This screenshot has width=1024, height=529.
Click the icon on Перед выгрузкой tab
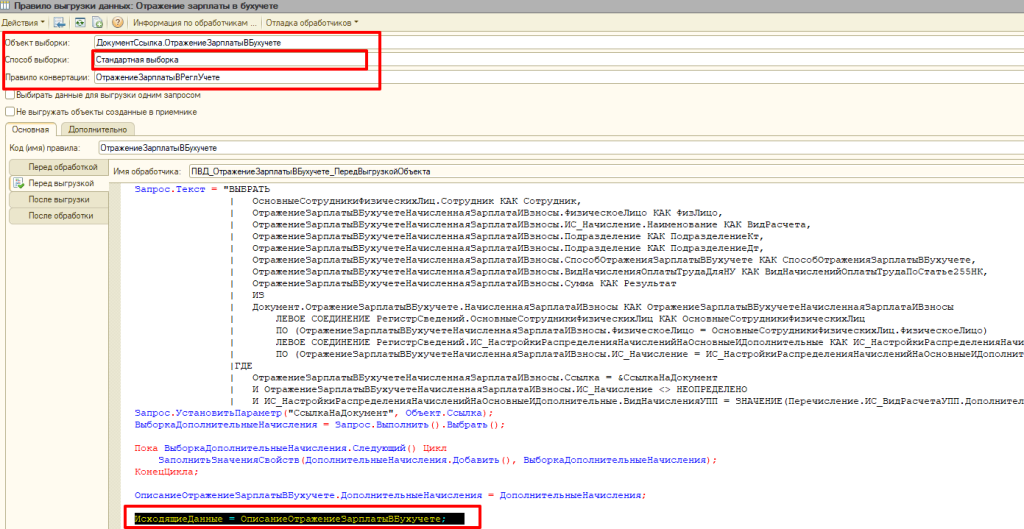click(18, 183)
